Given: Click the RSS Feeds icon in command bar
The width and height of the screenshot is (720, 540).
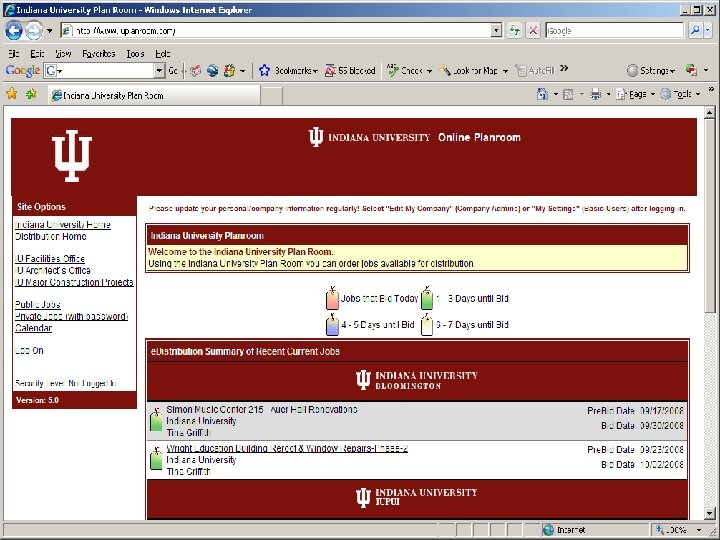Looking at the screenshot, I should click(x=568, y=95).
